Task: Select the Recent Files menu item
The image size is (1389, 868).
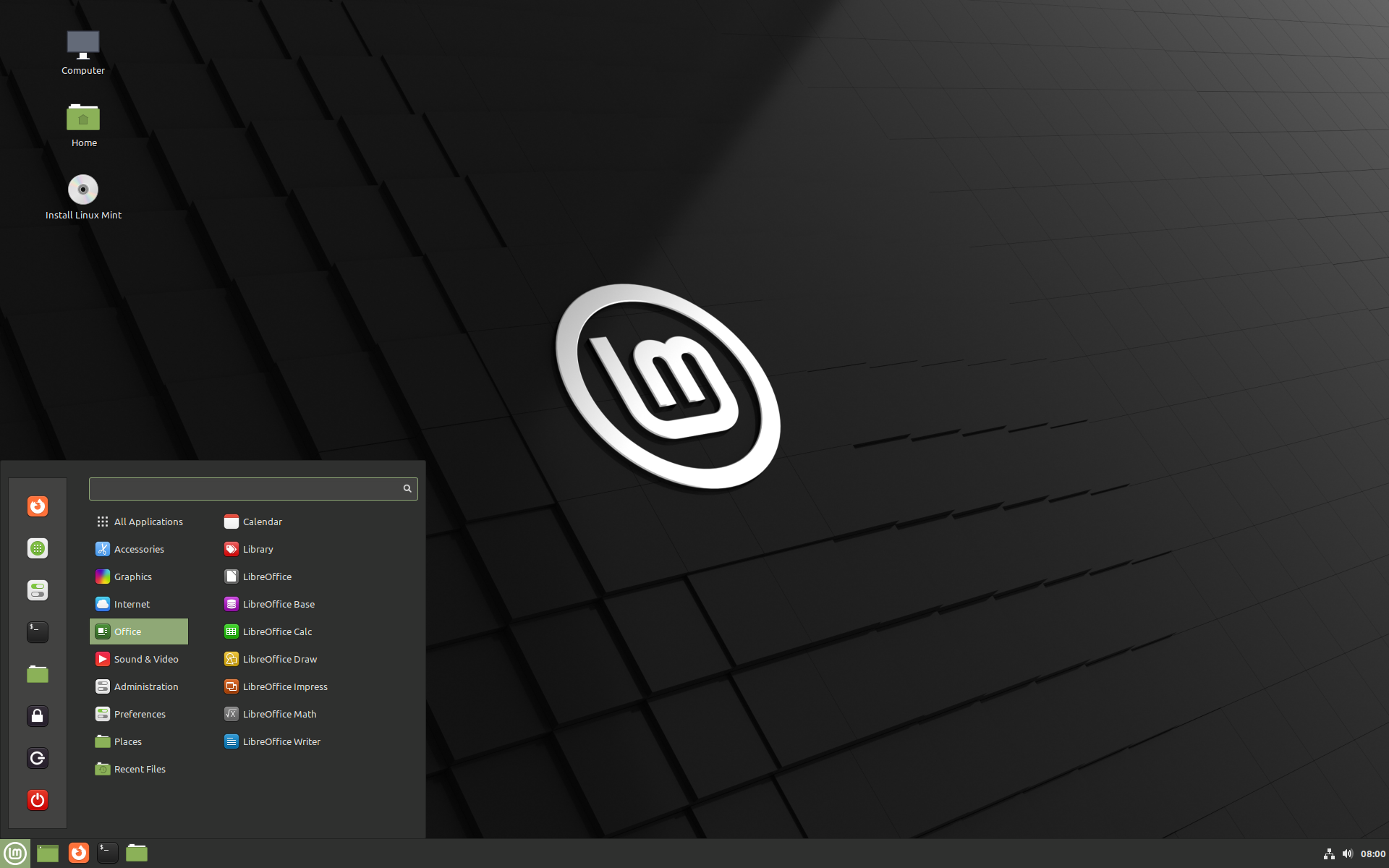Action: [139, 768]
